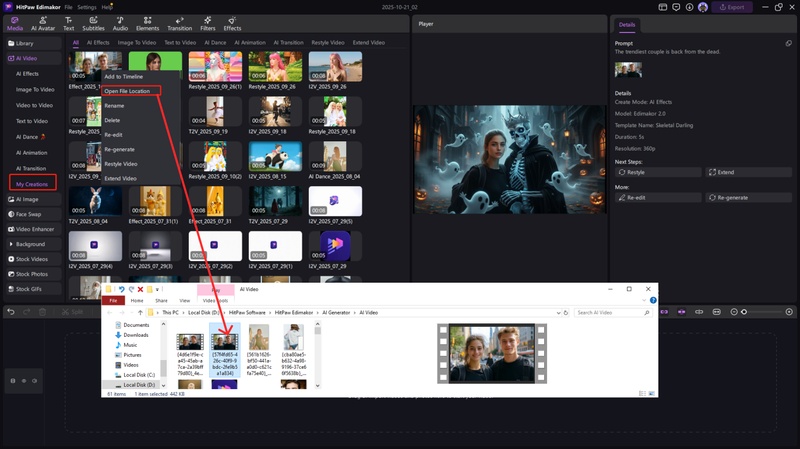Click the Filters toolbar icon
800x449 pixels.
pos(207,23)
